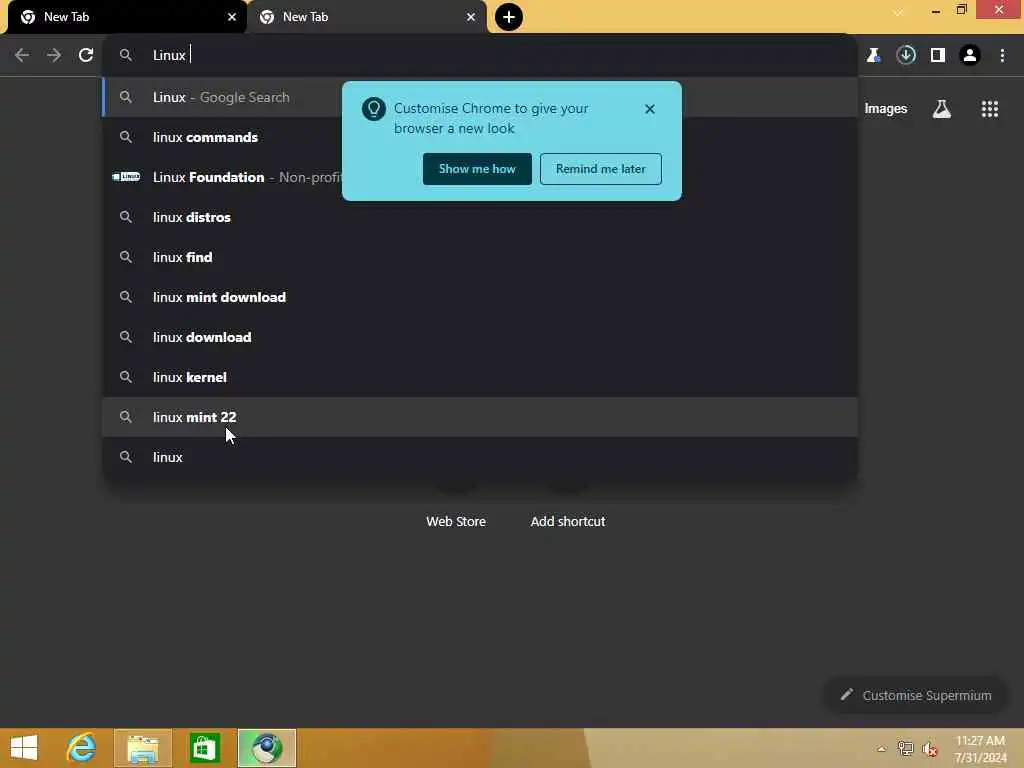
Task: Click the Customise Supermium button
Action: 916,696
